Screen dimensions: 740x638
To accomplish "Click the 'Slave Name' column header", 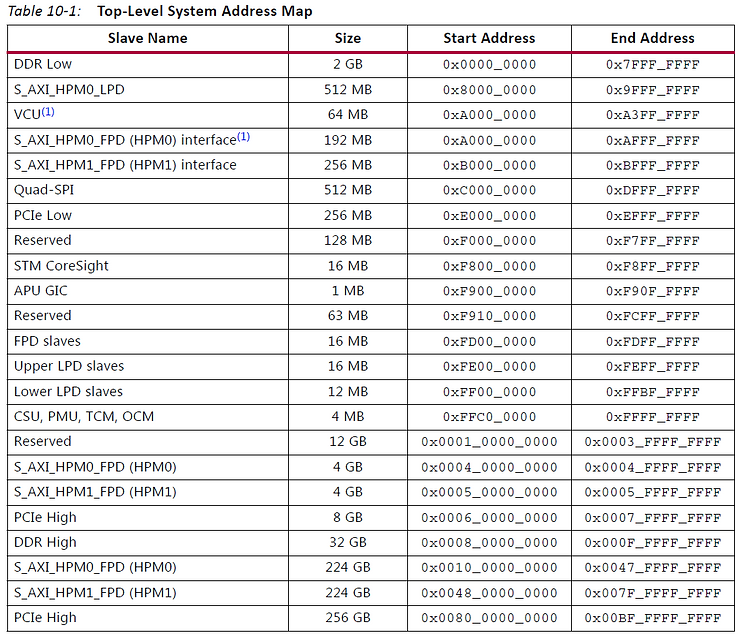I will pos(147,38).
